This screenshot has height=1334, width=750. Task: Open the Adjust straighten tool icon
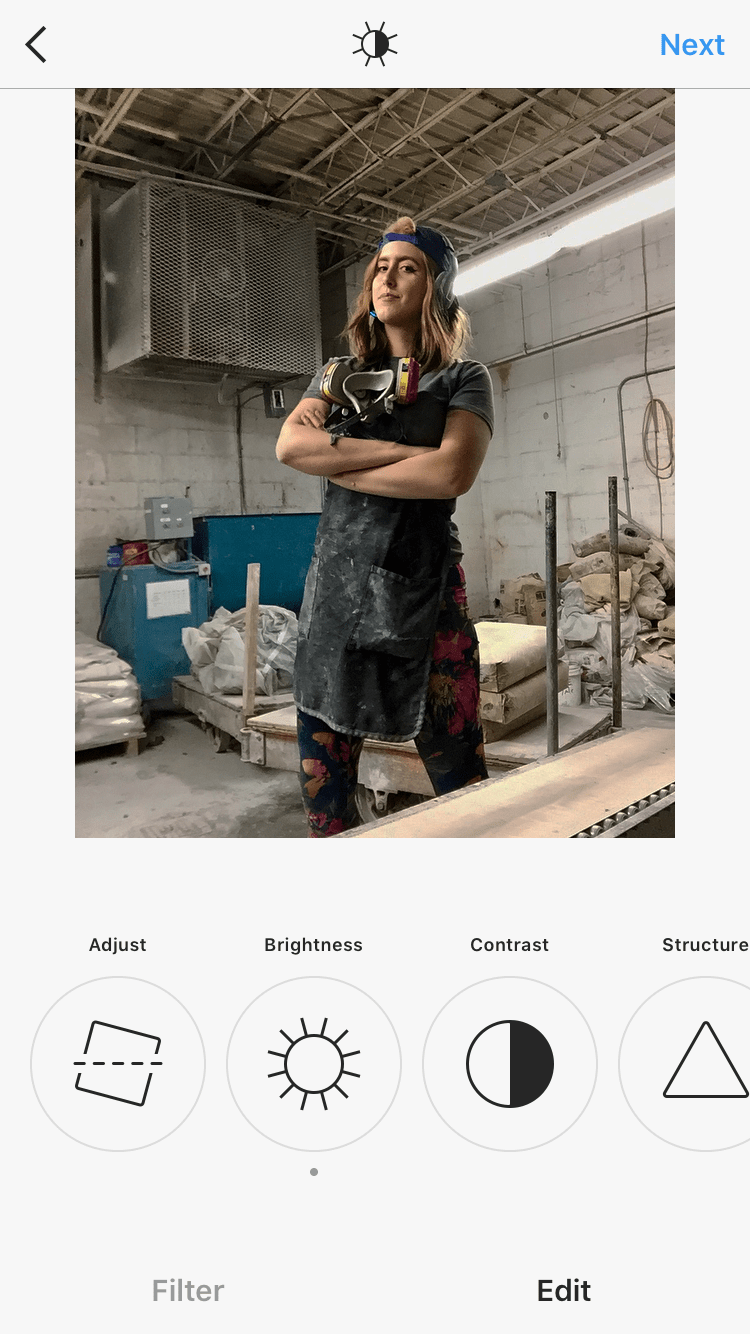pyautogui.click(x=118, y=1064)
